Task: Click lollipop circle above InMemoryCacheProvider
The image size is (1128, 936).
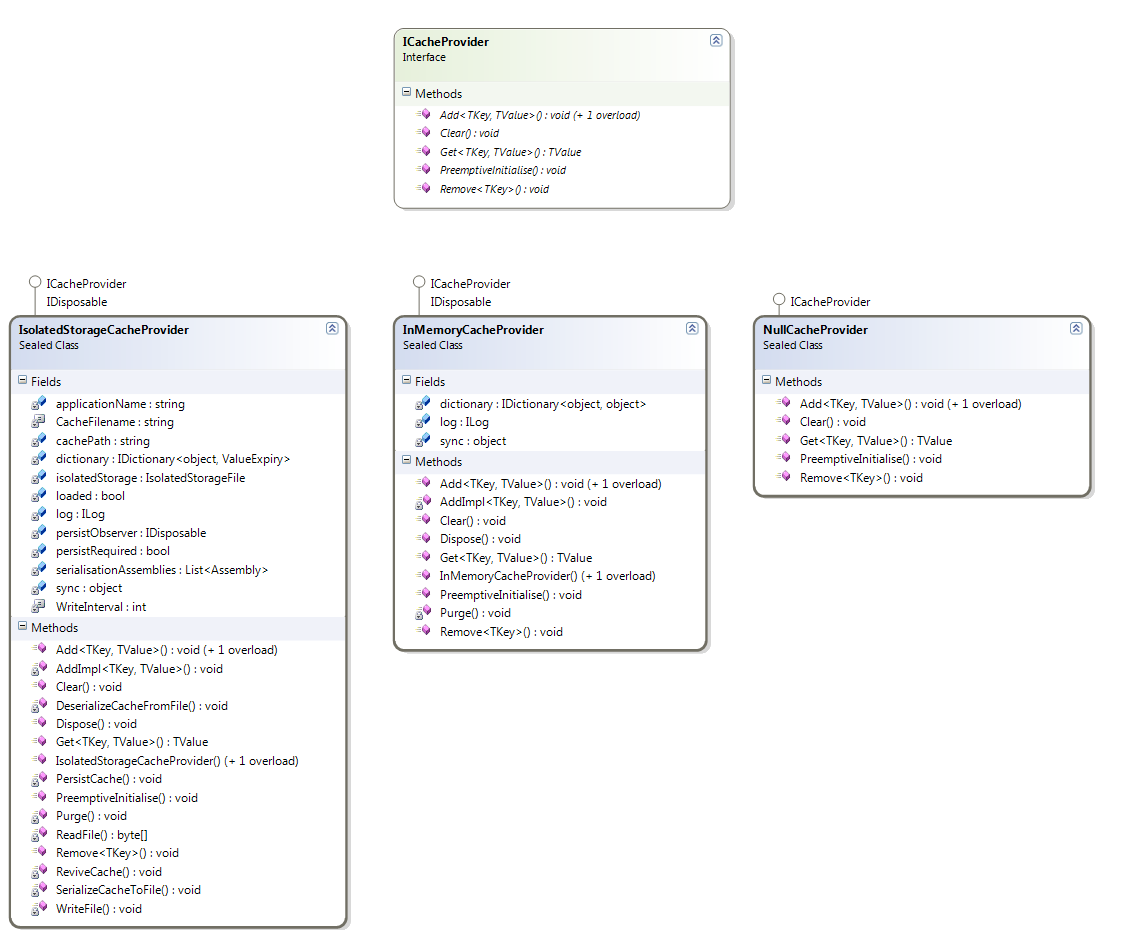Action: point(419,281)
